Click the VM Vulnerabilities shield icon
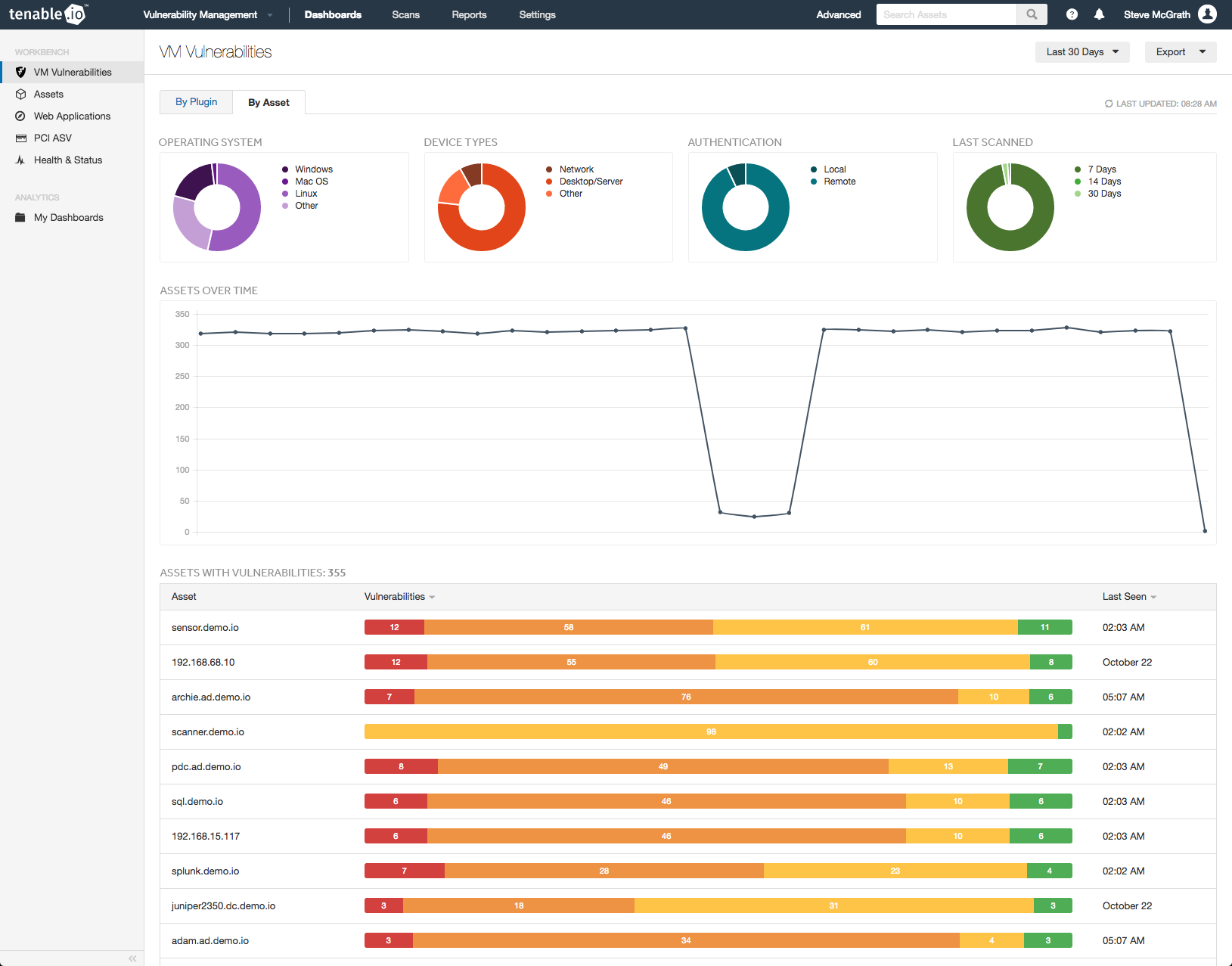The image size is (1232, 966). pos(21,73)
